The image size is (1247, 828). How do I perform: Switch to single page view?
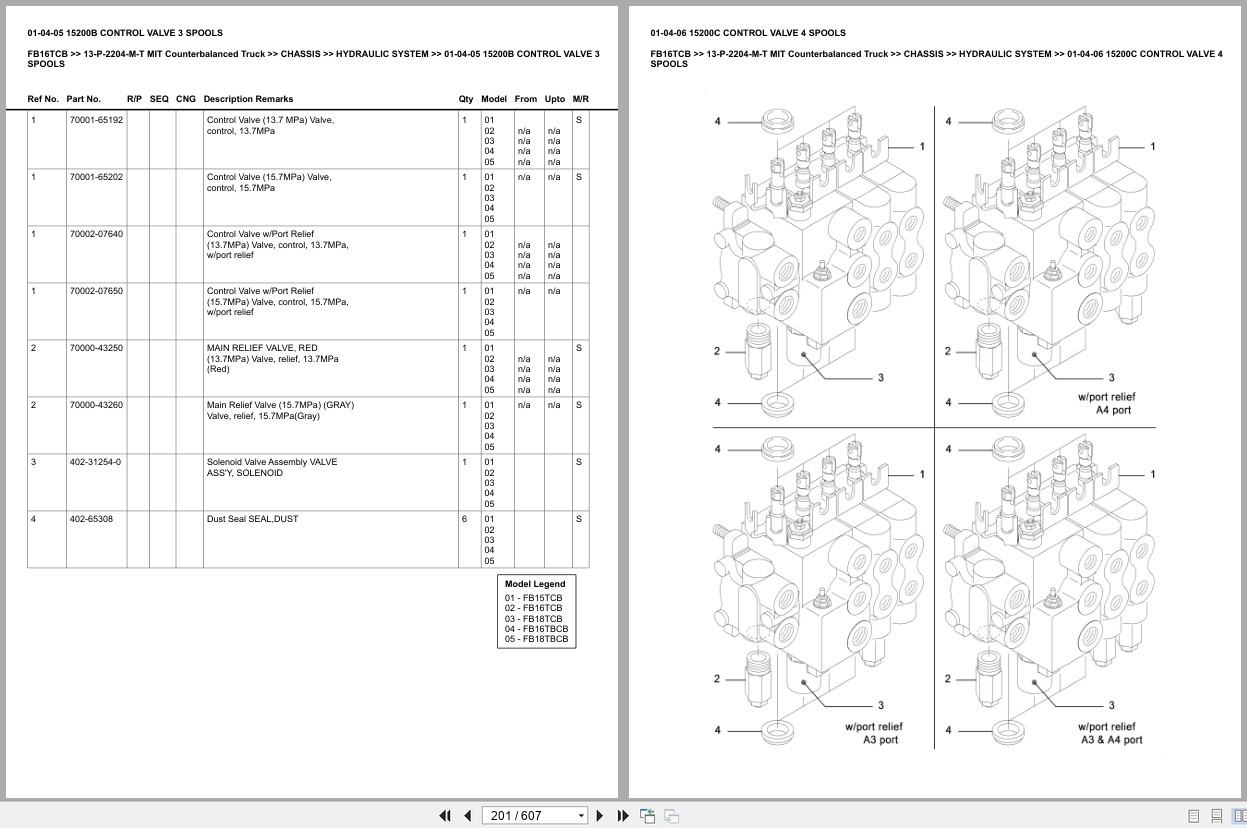(x=1194, y=815)
